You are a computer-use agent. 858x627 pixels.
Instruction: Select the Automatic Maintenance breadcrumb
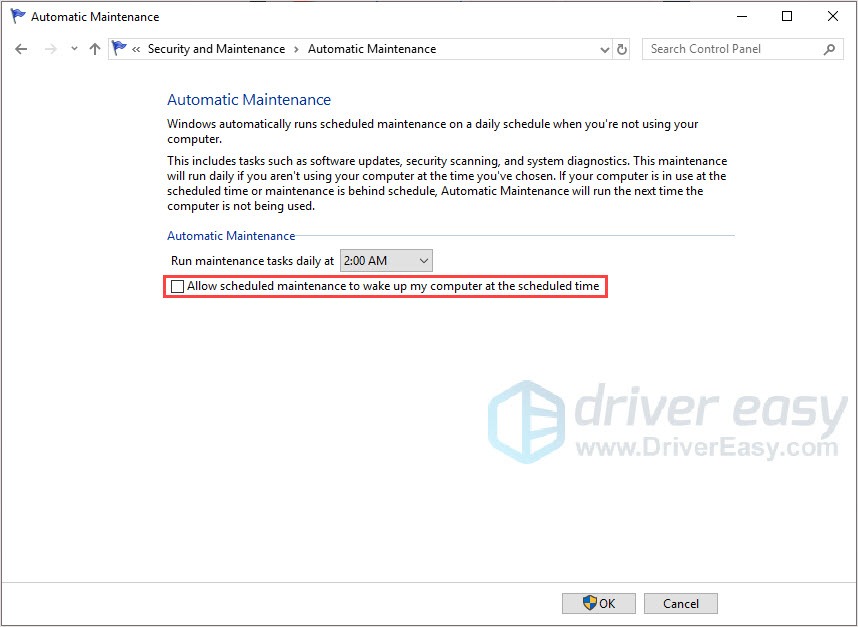372,49
